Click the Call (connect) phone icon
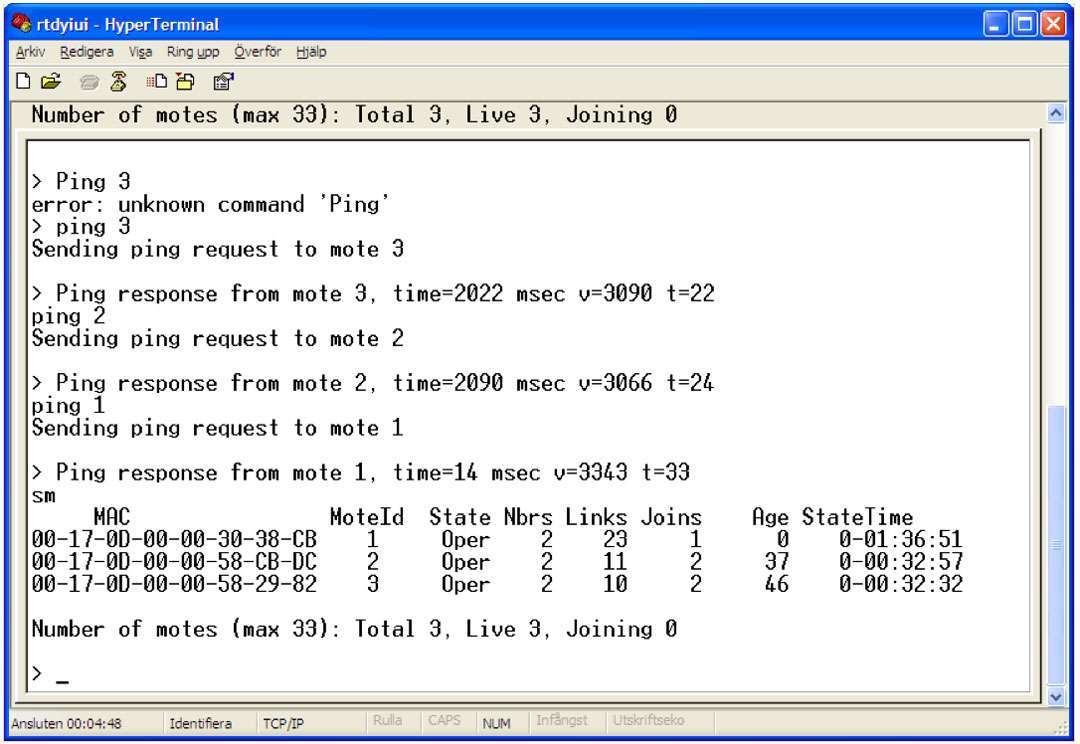 [x=89, y=83]
